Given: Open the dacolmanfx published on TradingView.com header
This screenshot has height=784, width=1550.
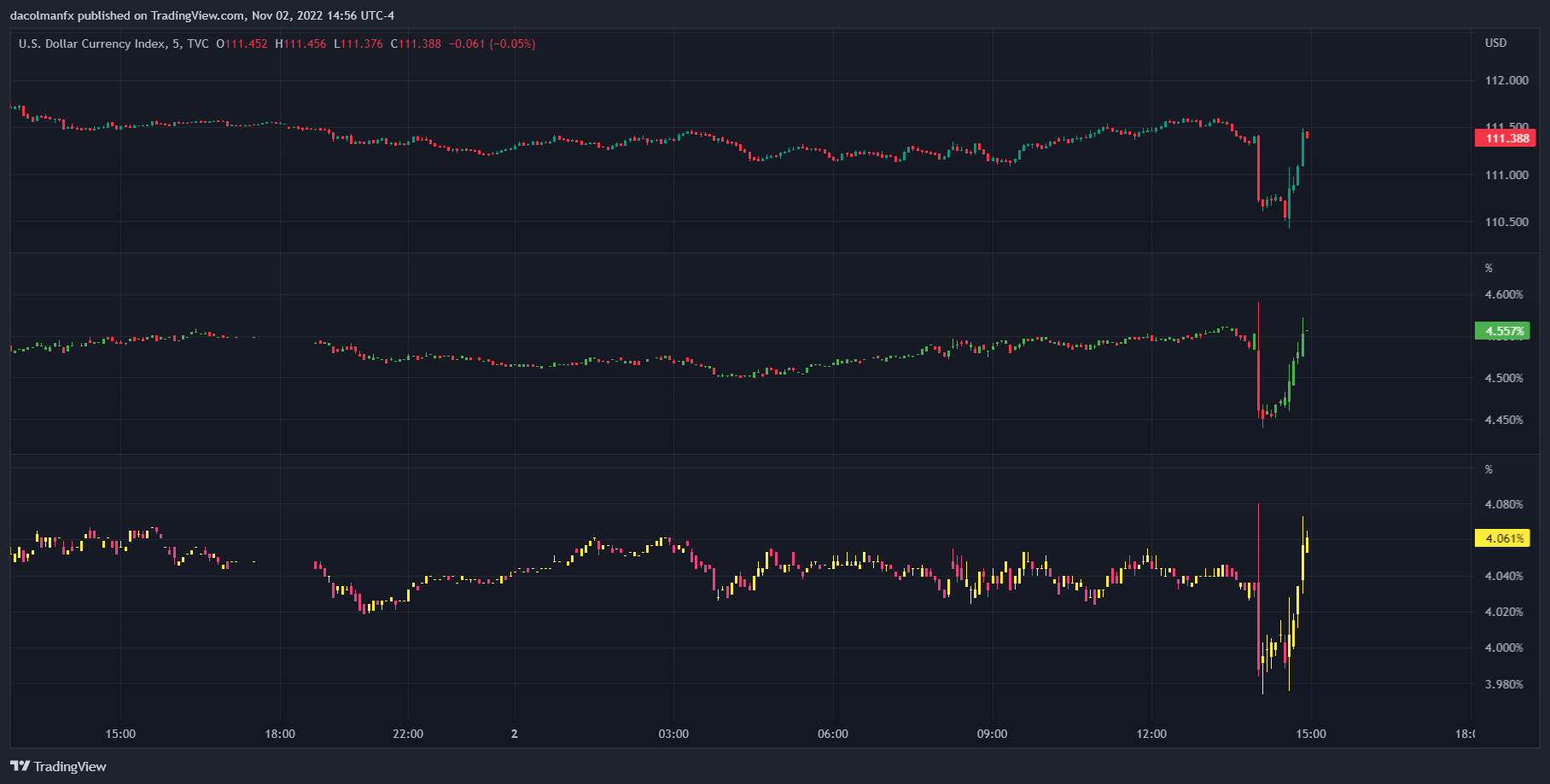Looking at the screenshot, I should click(x=201, y=15).
